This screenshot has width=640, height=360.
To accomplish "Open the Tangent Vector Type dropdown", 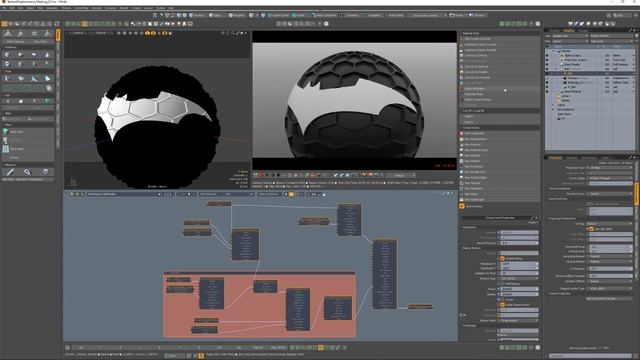I will pos(611,288).
